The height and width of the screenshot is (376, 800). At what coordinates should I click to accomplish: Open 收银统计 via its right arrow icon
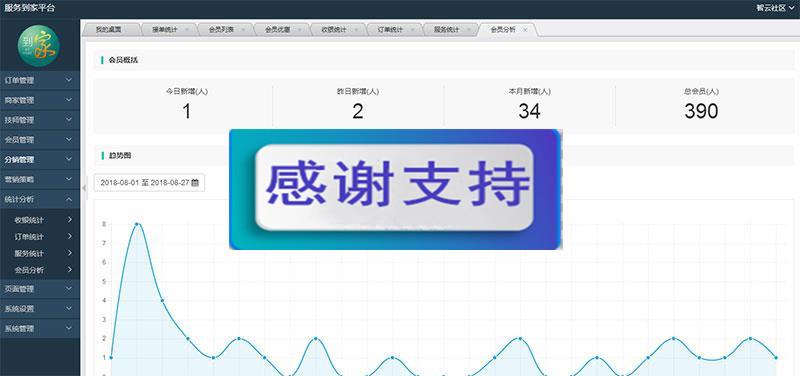[70, 220]
